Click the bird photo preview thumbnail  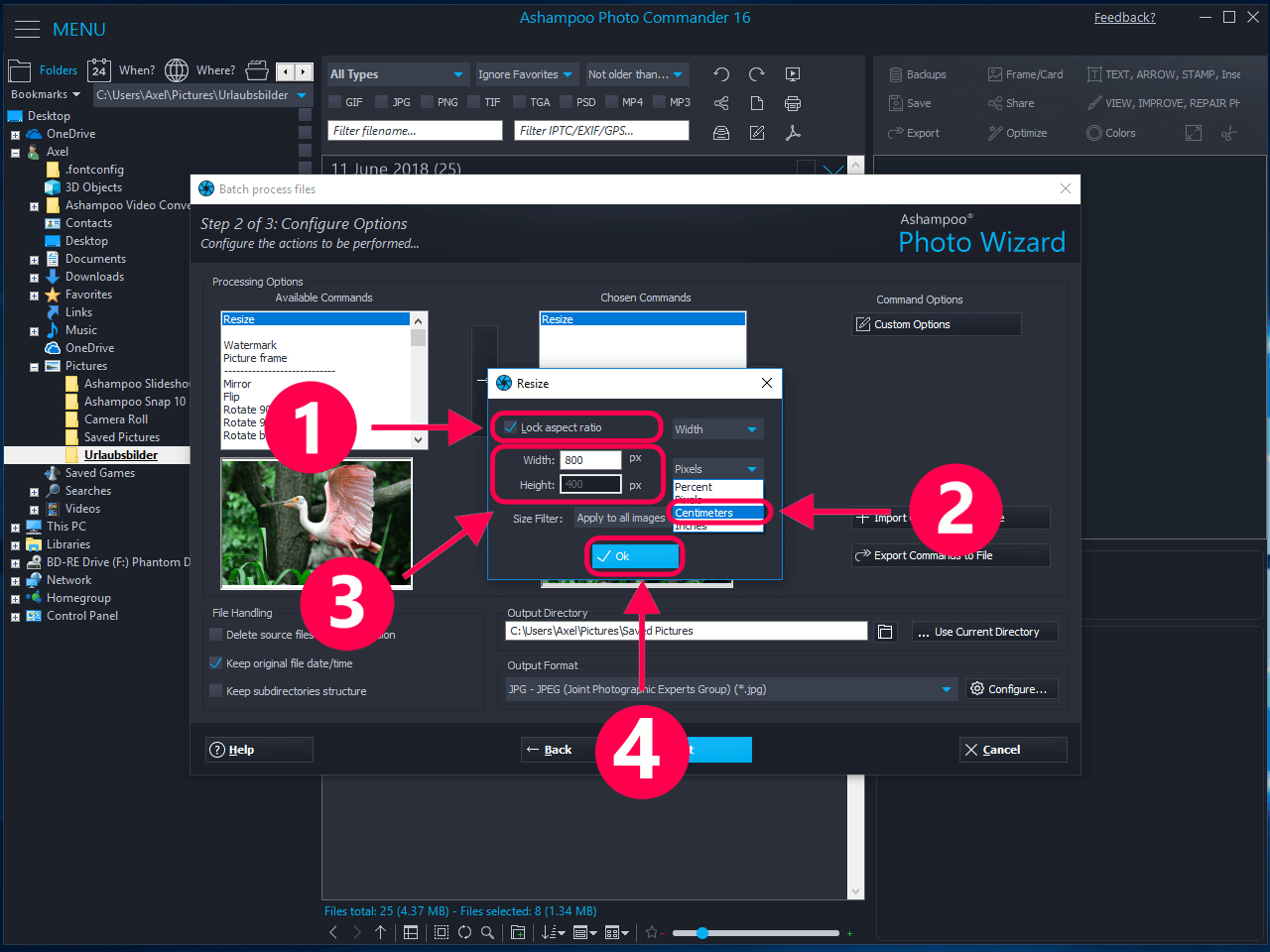(317, 522)
